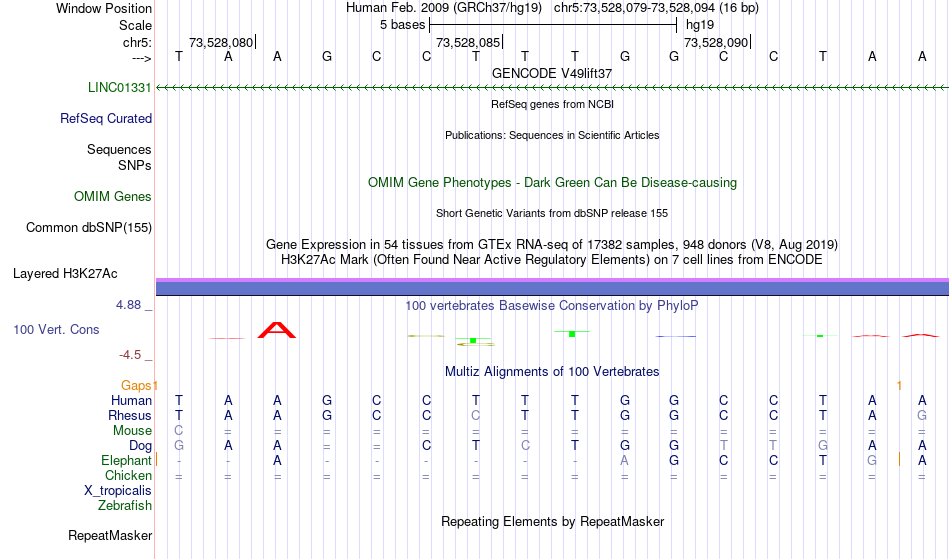Image resolution: width=950 pixels, height=559 pixels.
Task: Select the Chicken alignment row label
Action: pyautogui.click(x=128, y=475)
